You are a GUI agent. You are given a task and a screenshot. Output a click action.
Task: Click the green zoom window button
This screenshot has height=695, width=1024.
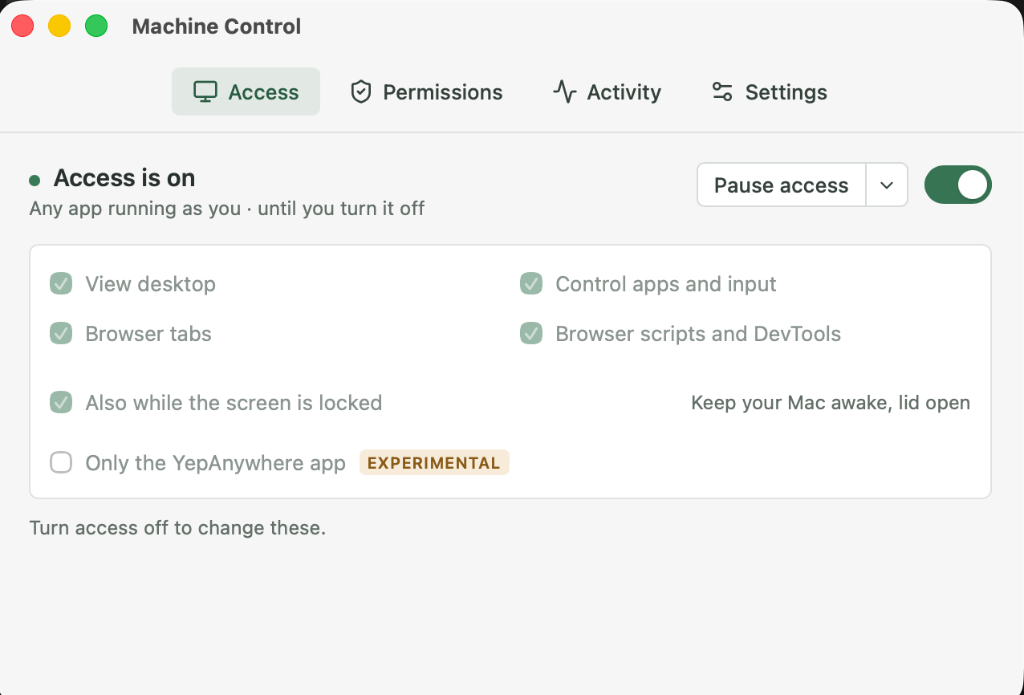coord(97,26)
